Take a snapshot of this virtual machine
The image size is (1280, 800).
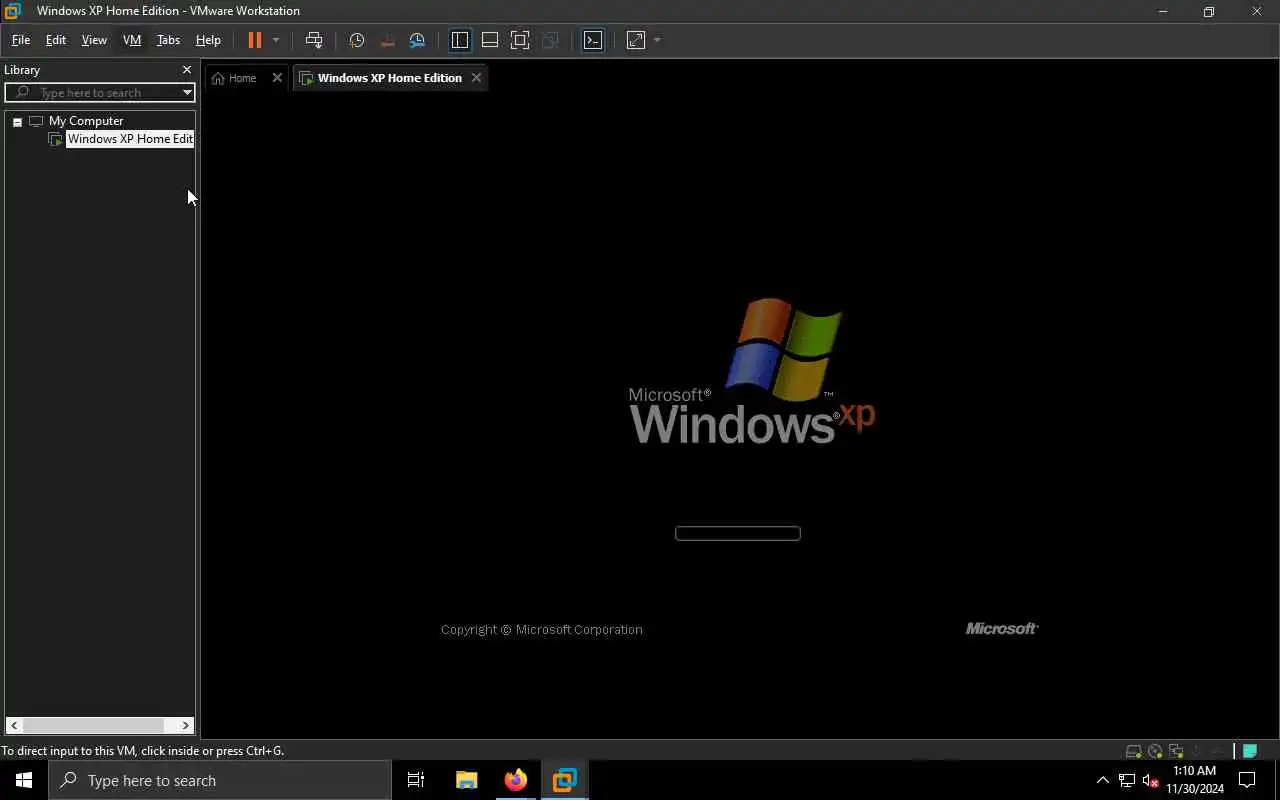pos(357,40)
